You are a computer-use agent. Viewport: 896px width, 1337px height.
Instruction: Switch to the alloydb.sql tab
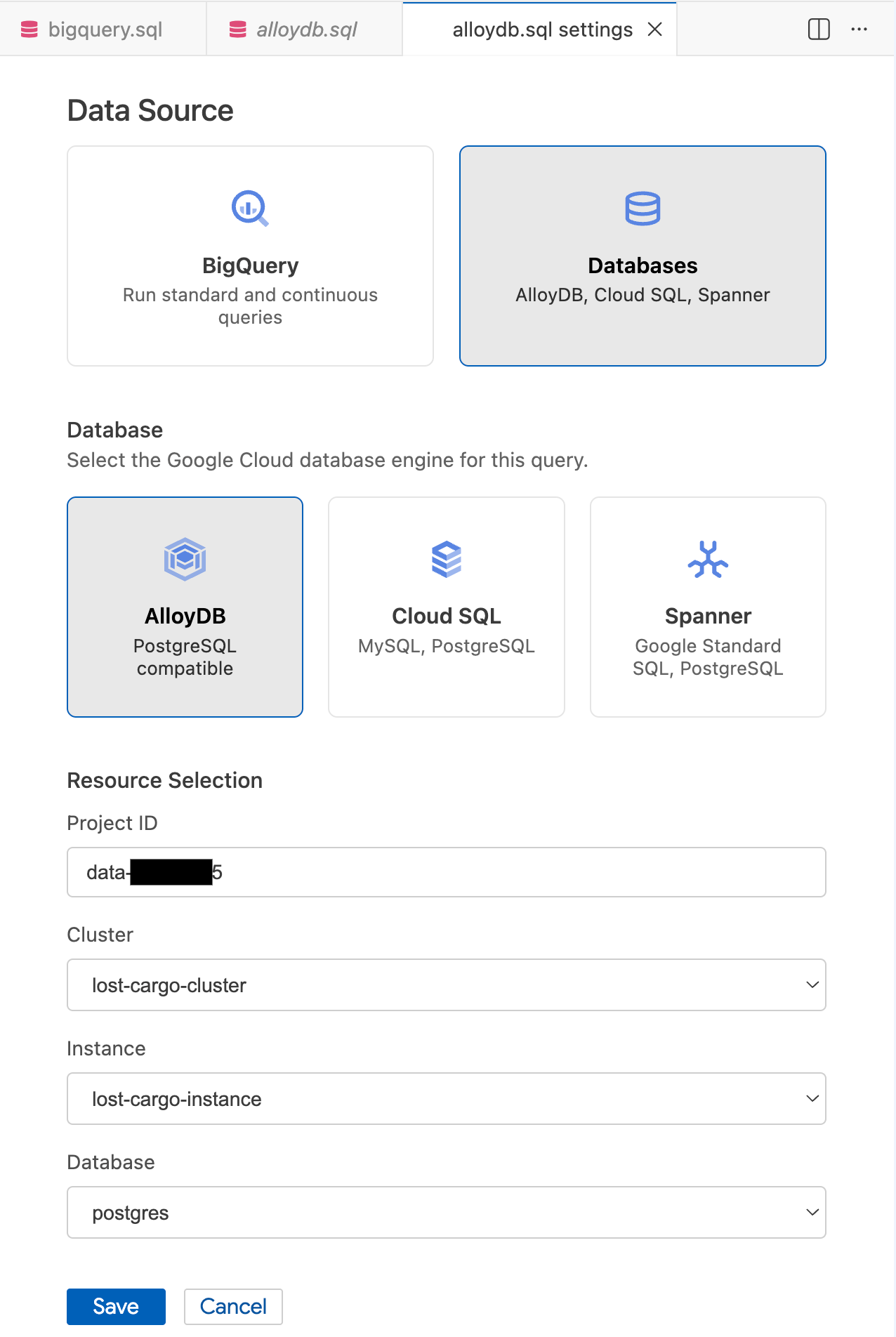305,29
